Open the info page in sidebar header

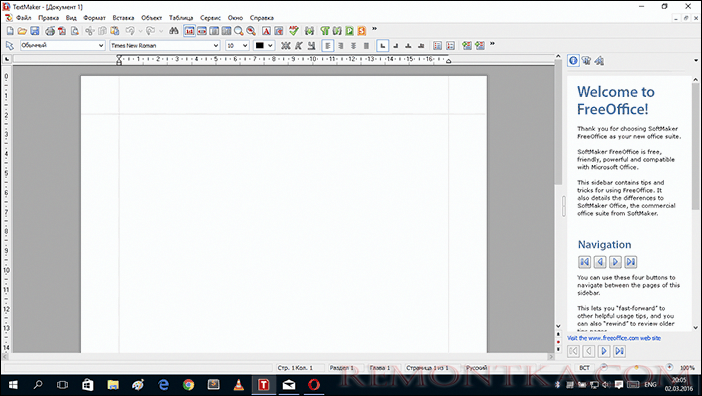pyautogui.click(x=573, y=60)
